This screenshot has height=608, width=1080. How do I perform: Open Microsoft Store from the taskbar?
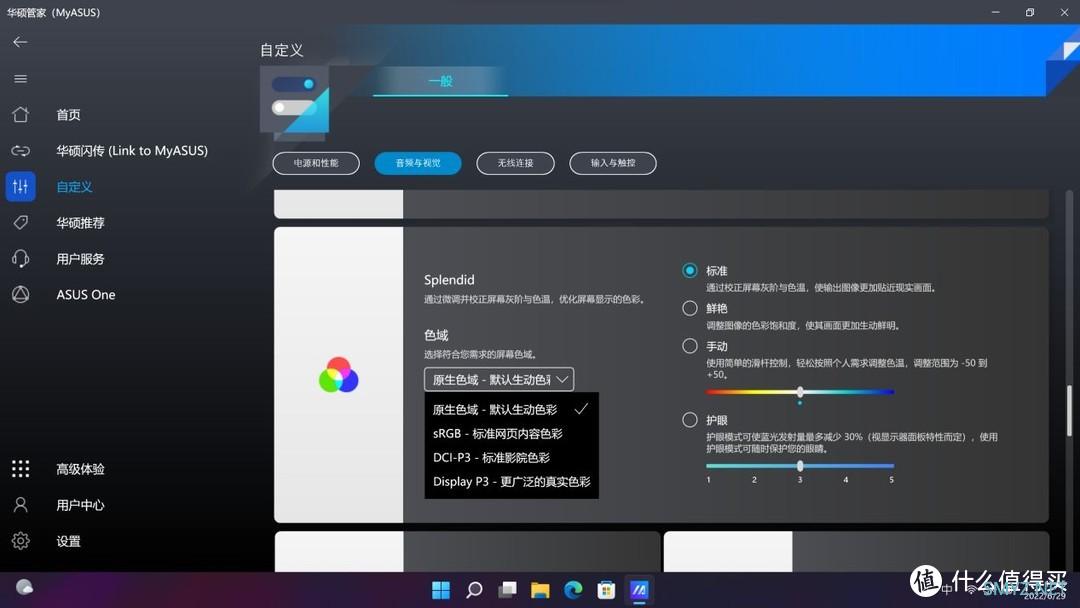(x=606, y=590)
